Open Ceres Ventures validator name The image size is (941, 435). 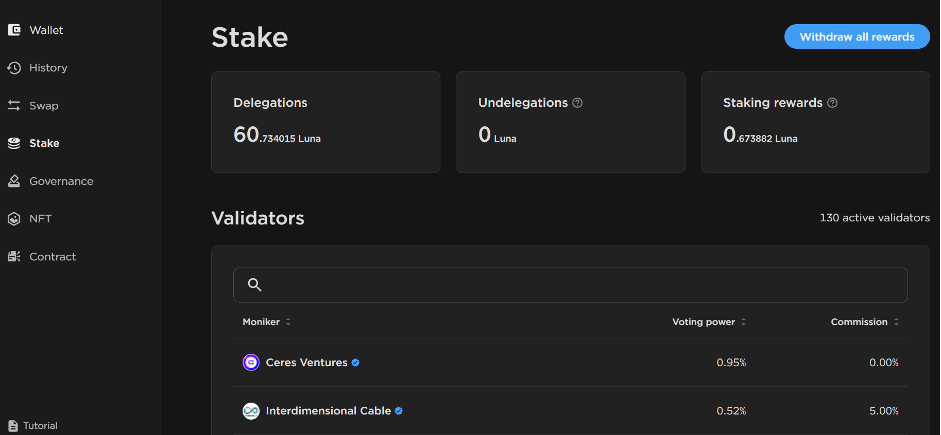pyautogui.click(x=307, y=362)
